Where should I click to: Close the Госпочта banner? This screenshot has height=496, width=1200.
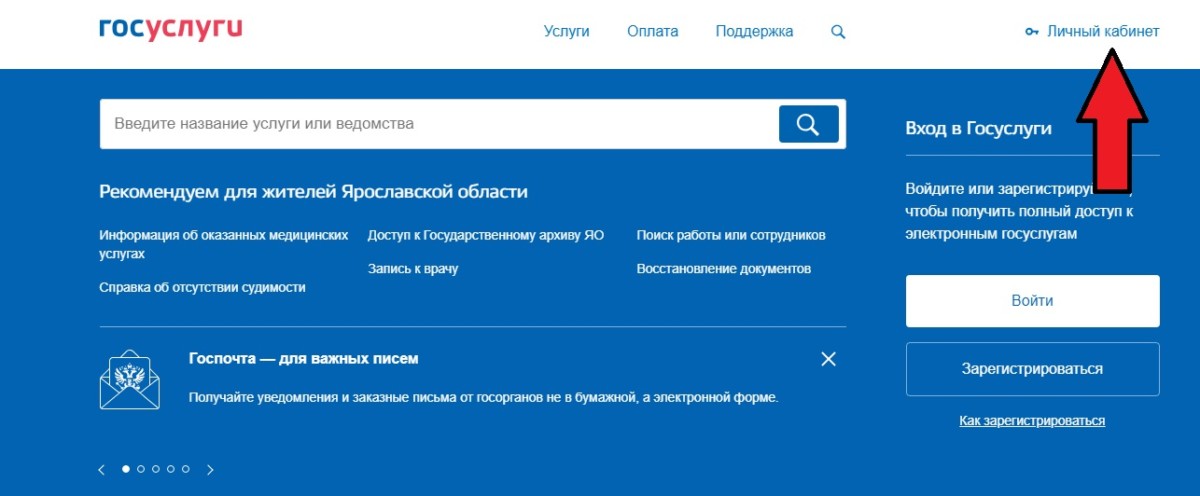click(x=828, y=359)
